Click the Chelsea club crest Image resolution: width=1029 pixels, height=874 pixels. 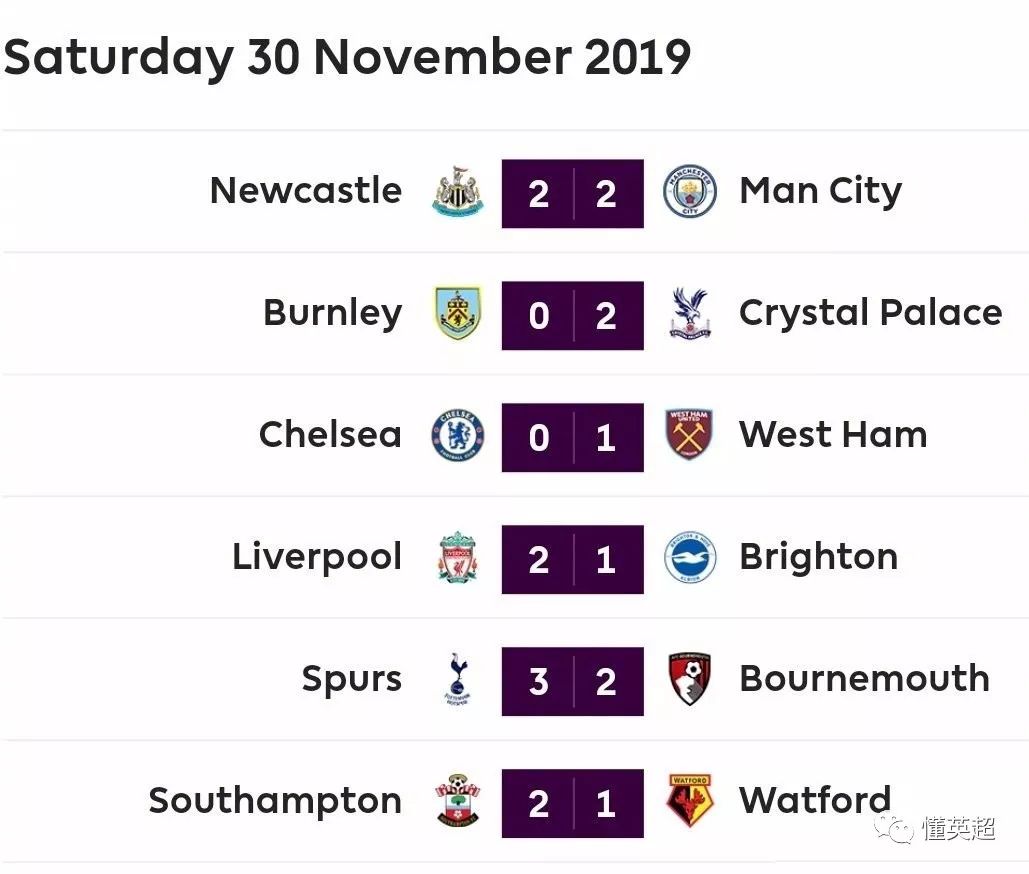pyautogui.click(x=458, y=435)
